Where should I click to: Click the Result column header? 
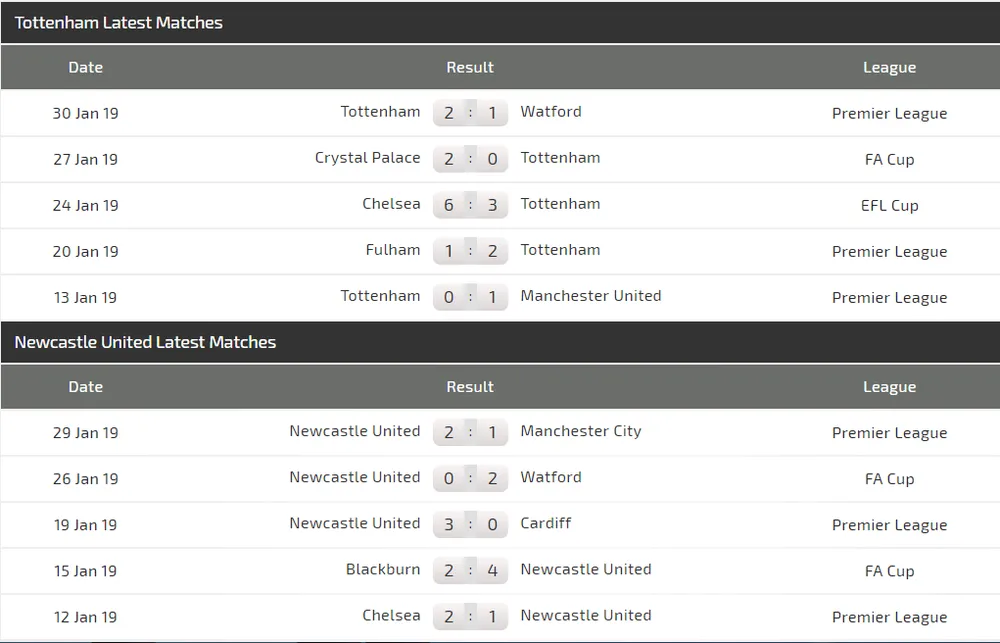[x=470, y=67]
